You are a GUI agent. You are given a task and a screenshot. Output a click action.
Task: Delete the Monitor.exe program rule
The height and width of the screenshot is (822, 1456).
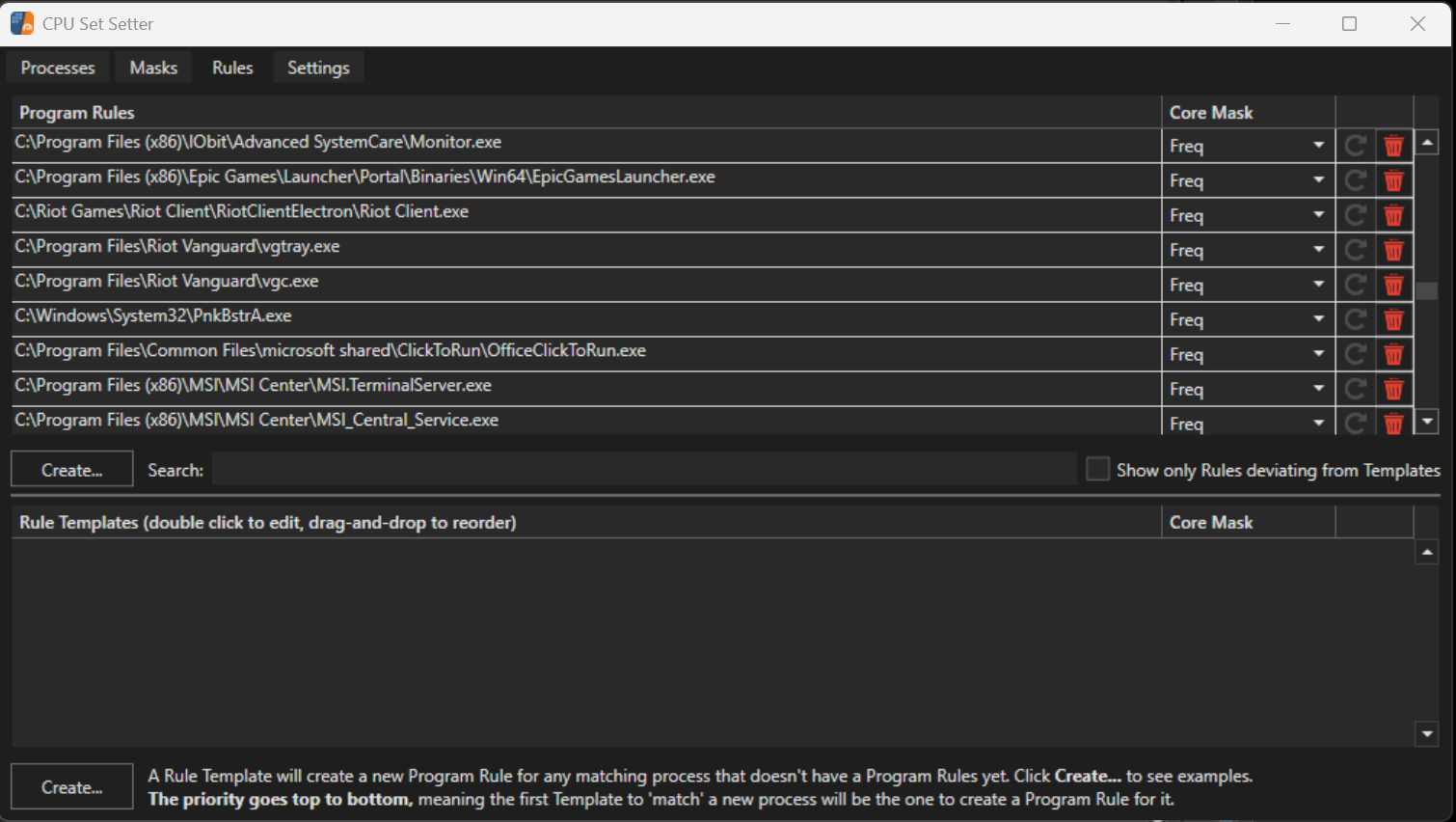[x=1393, y=146]
